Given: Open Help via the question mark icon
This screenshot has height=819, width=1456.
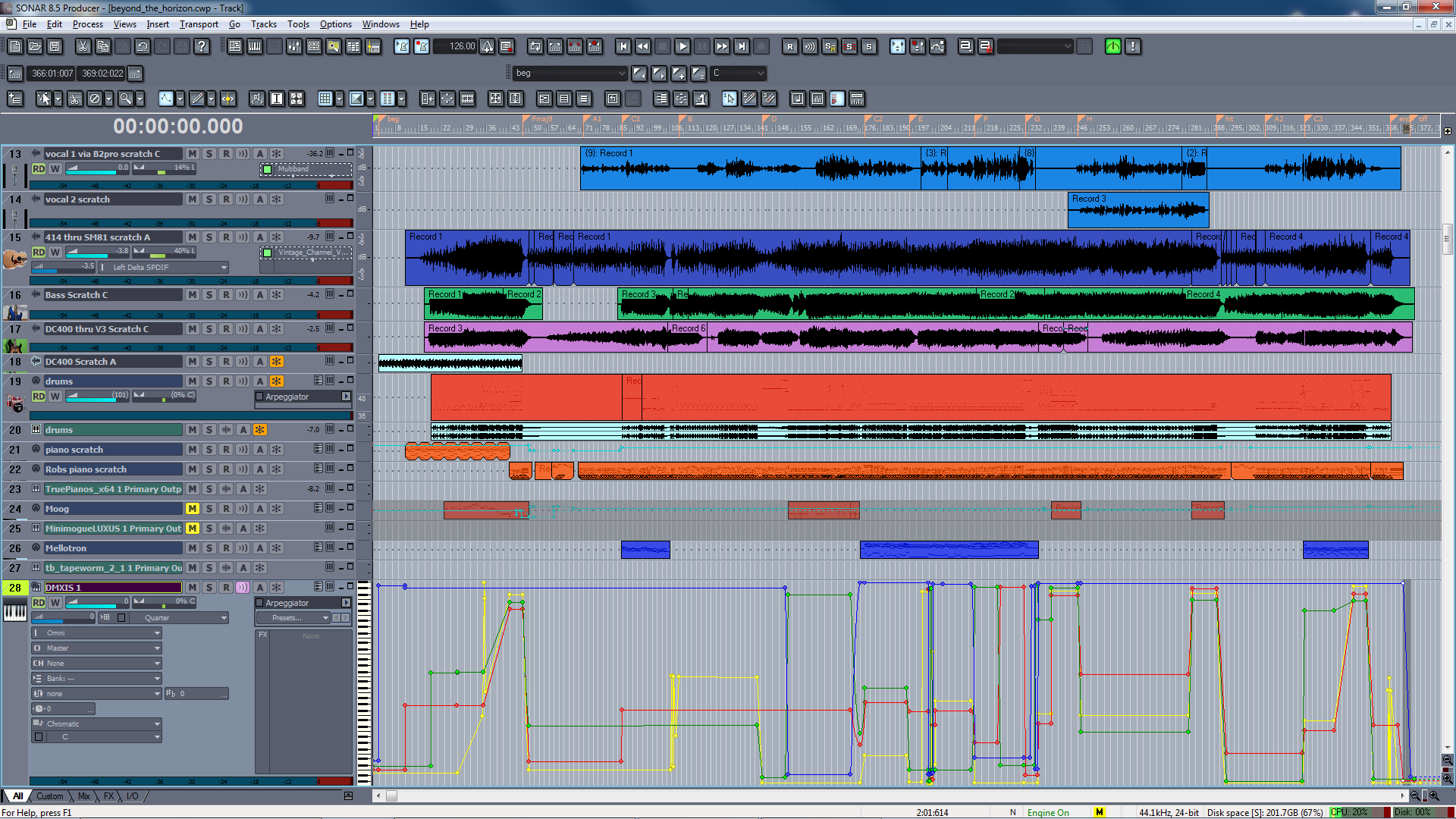Looking at the screenshot, I should point(201,46).
